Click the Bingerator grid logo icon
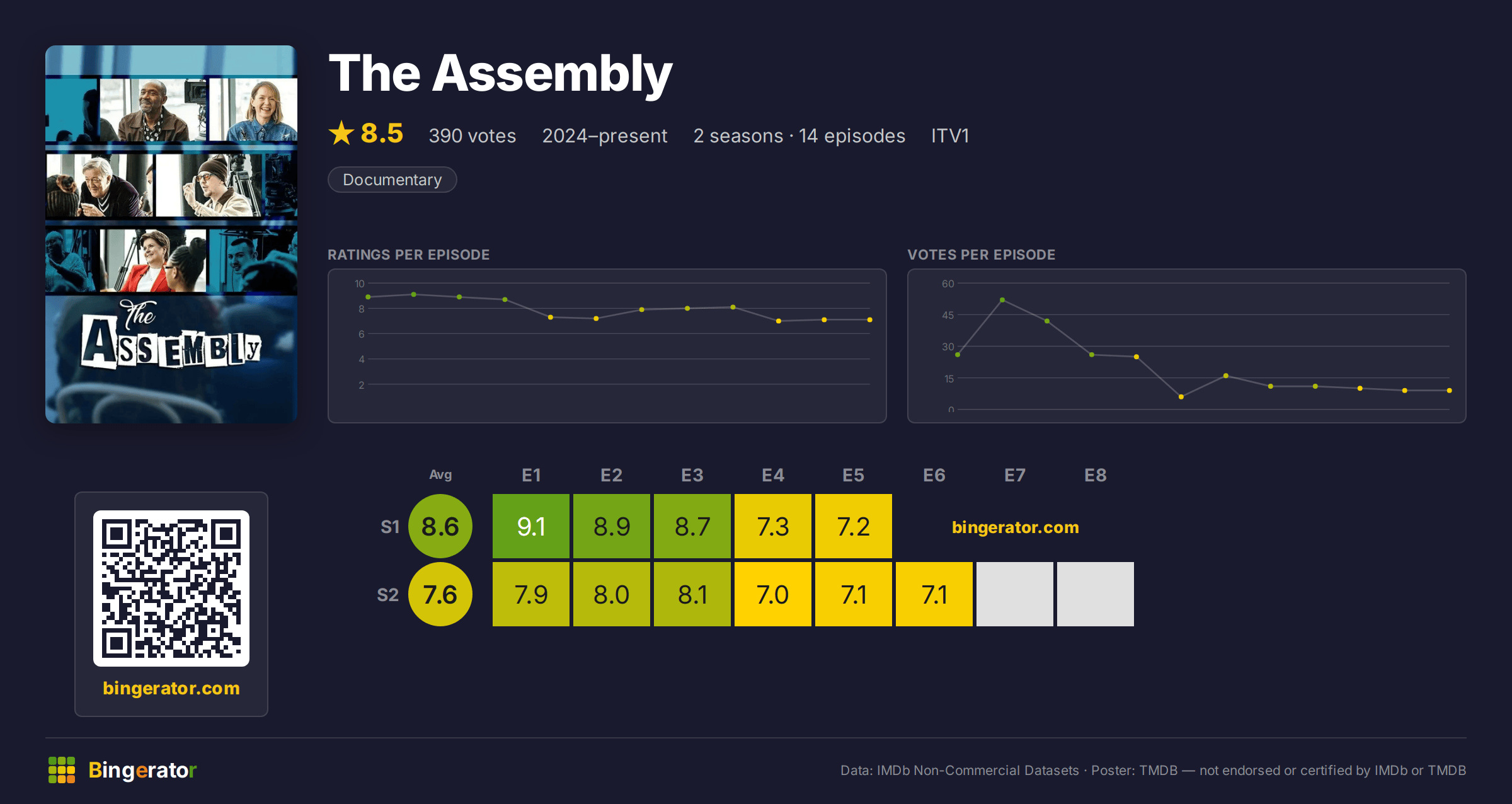Screen dimensions: 1512x804 tap(62, 770)
